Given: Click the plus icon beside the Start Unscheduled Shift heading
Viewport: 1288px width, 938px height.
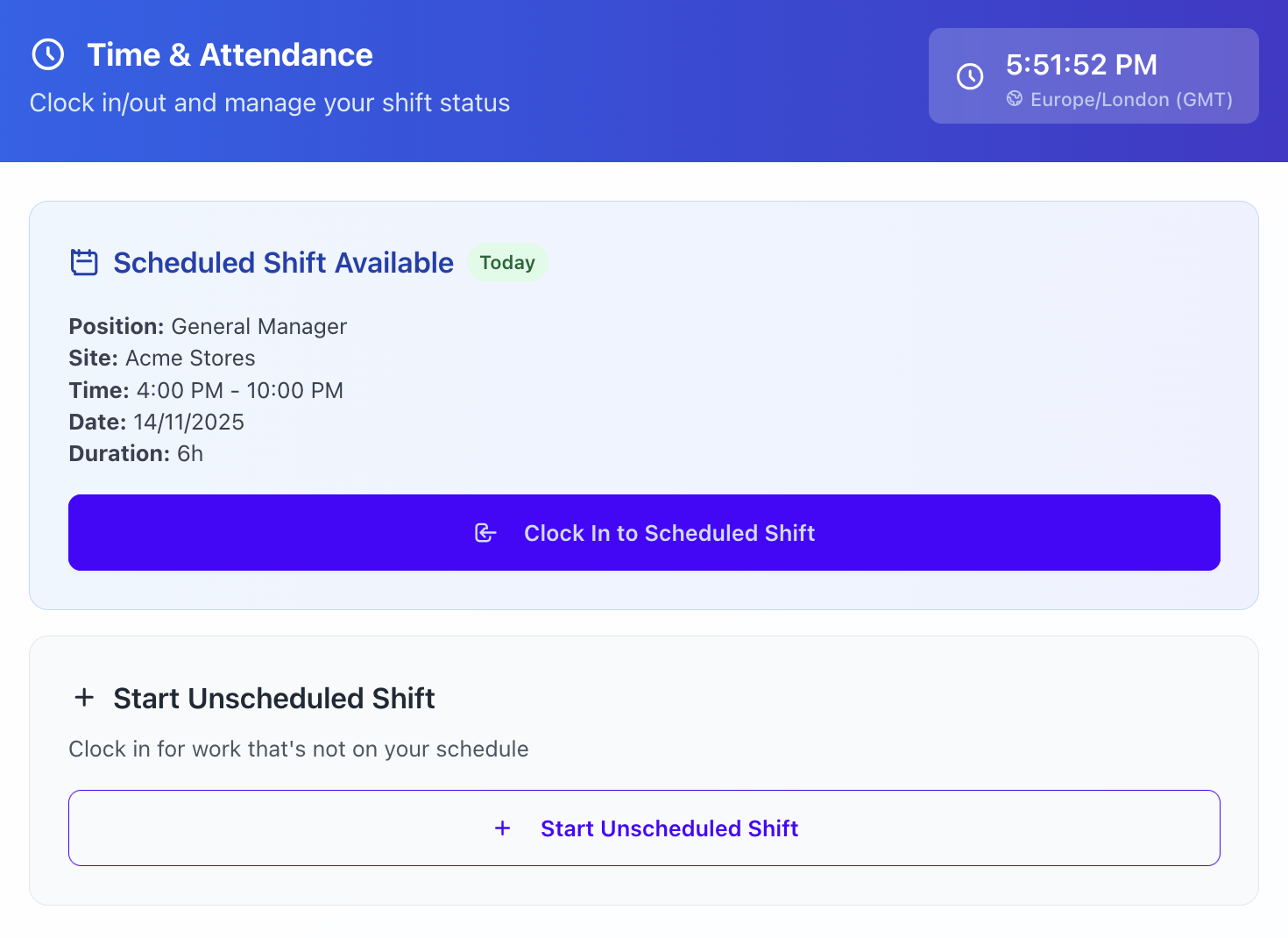Looking at the screenshot, I should (x=84, y=698).
